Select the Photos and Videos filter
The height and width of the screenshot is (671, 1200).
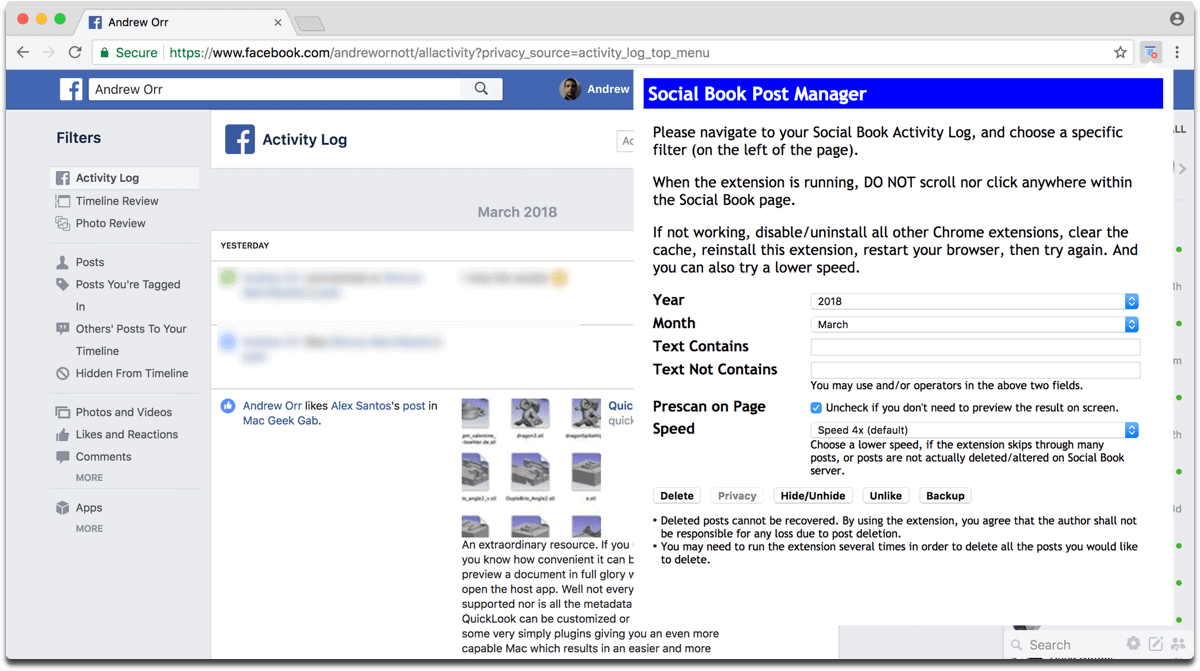pos(124,412)
